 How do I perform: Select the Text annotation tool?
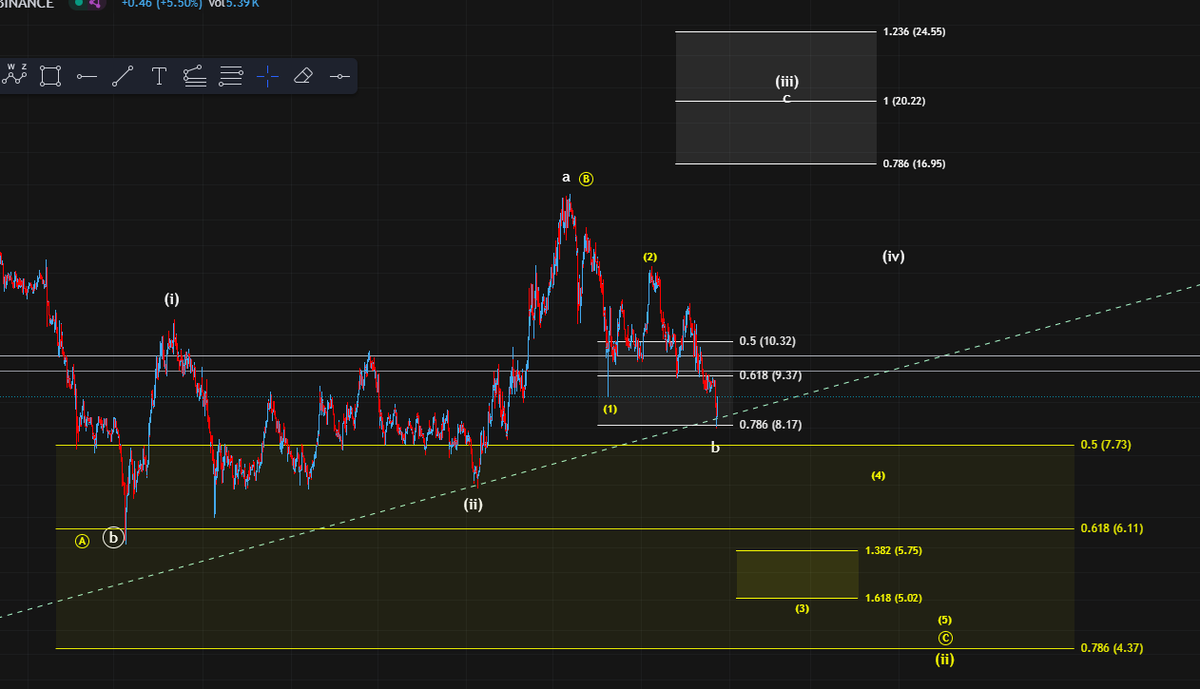pyautogui.click(x=158, y=76)
